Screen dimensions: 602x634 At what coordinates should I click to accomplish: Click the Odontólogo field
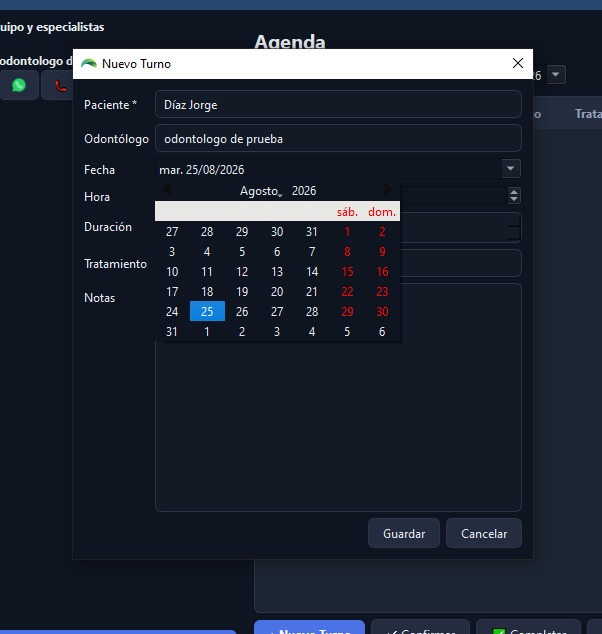pyautogui.click(x=338, y=139)
